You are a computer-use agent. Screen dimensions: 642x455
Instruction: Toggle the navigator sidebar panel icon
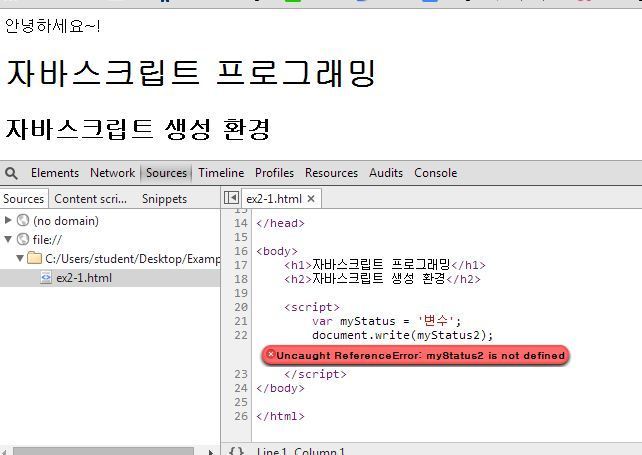[x=231, y=198]
